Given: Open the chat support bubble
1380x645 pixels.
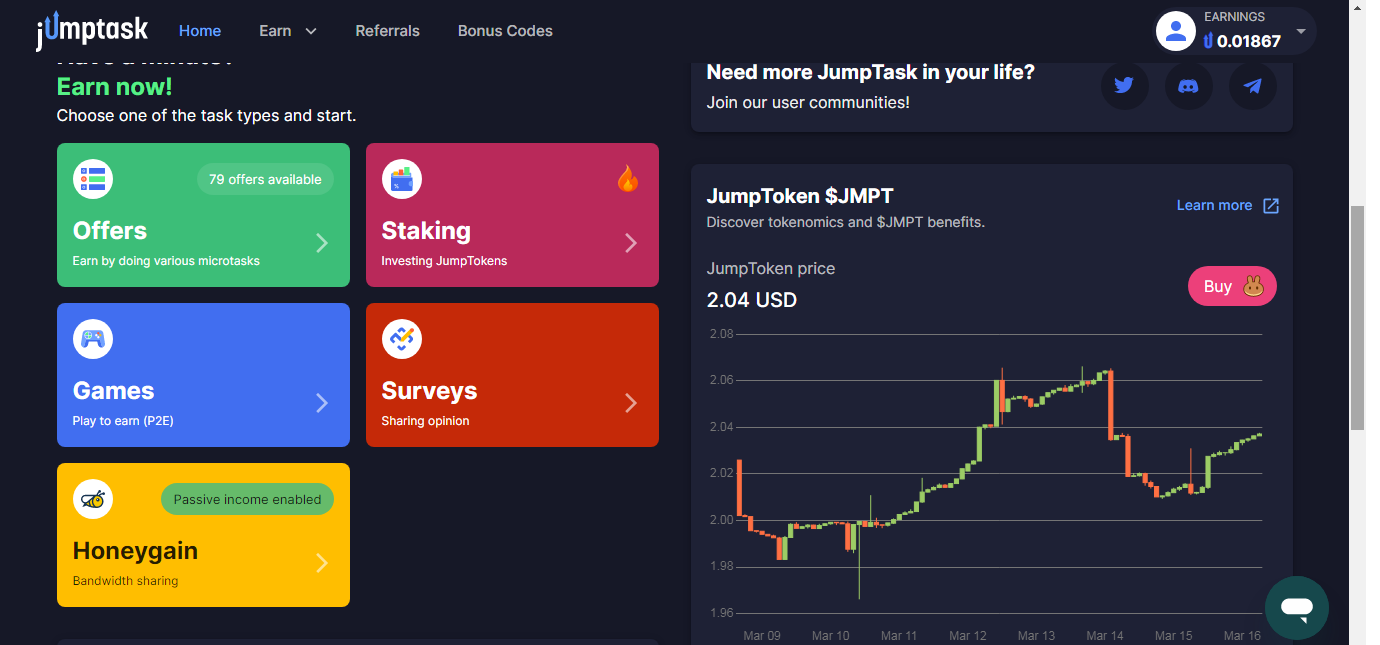Looking at the screenshot, I should [1297, 607].
